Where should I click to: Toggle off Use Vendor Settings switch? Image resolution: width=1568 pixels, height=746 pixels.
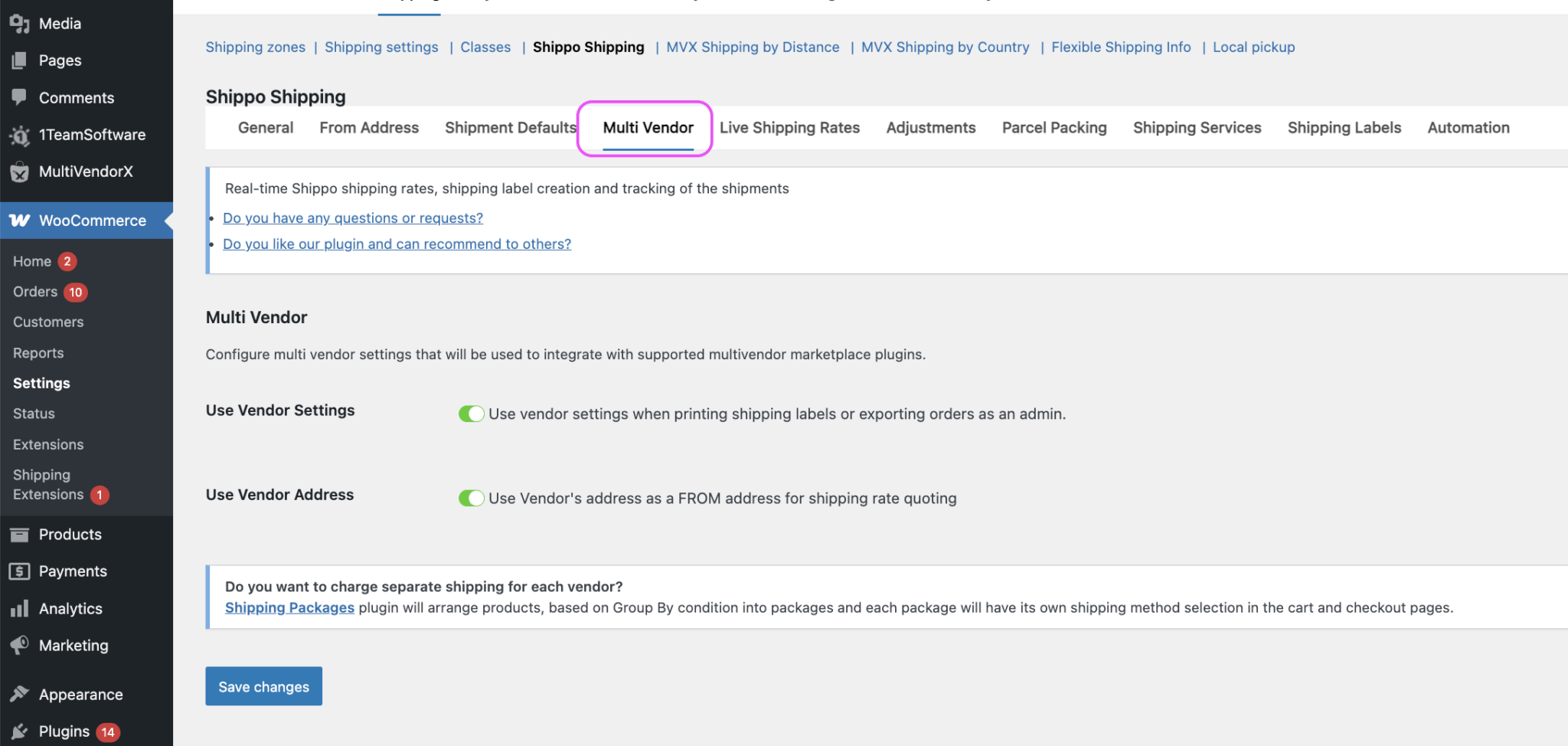pos(472,414)
